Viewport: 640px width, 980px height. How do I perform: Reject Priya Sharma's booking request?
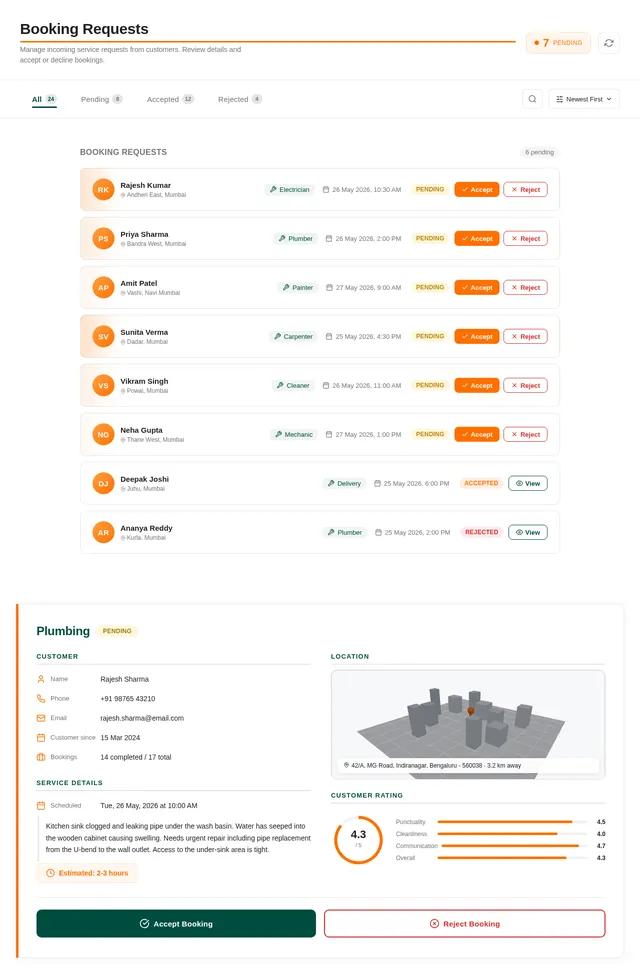tap(526, 239)
